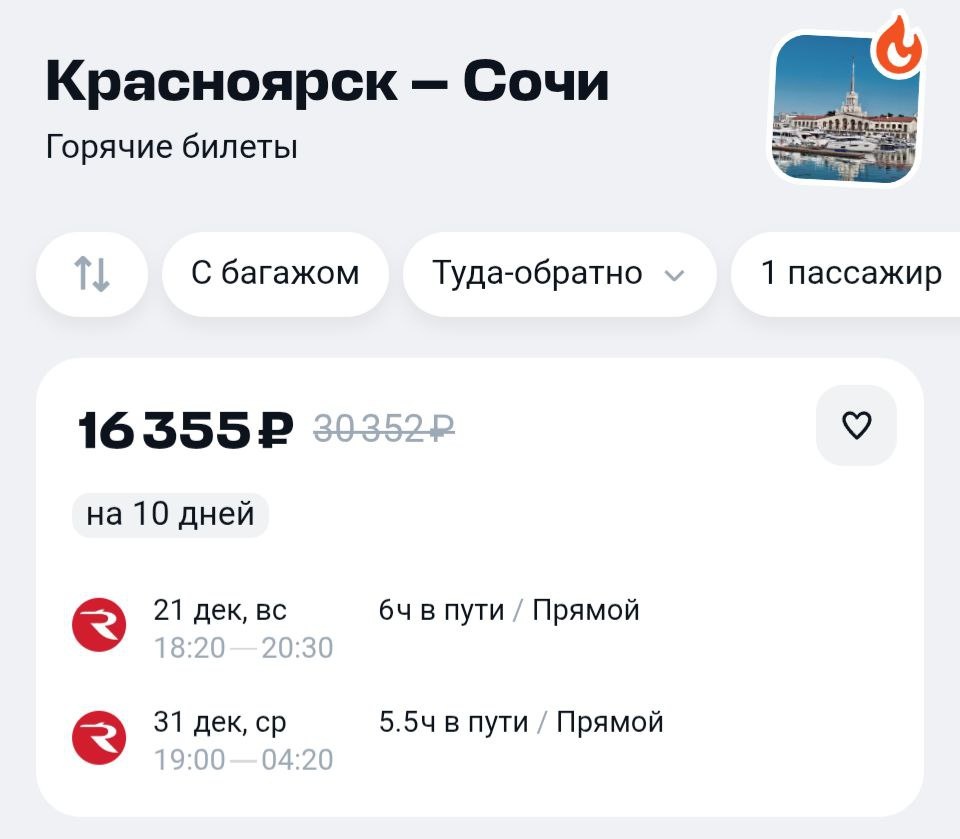Tap the 6ч в пути / Прямой label

pyautogui.click(x=509, y=611)
